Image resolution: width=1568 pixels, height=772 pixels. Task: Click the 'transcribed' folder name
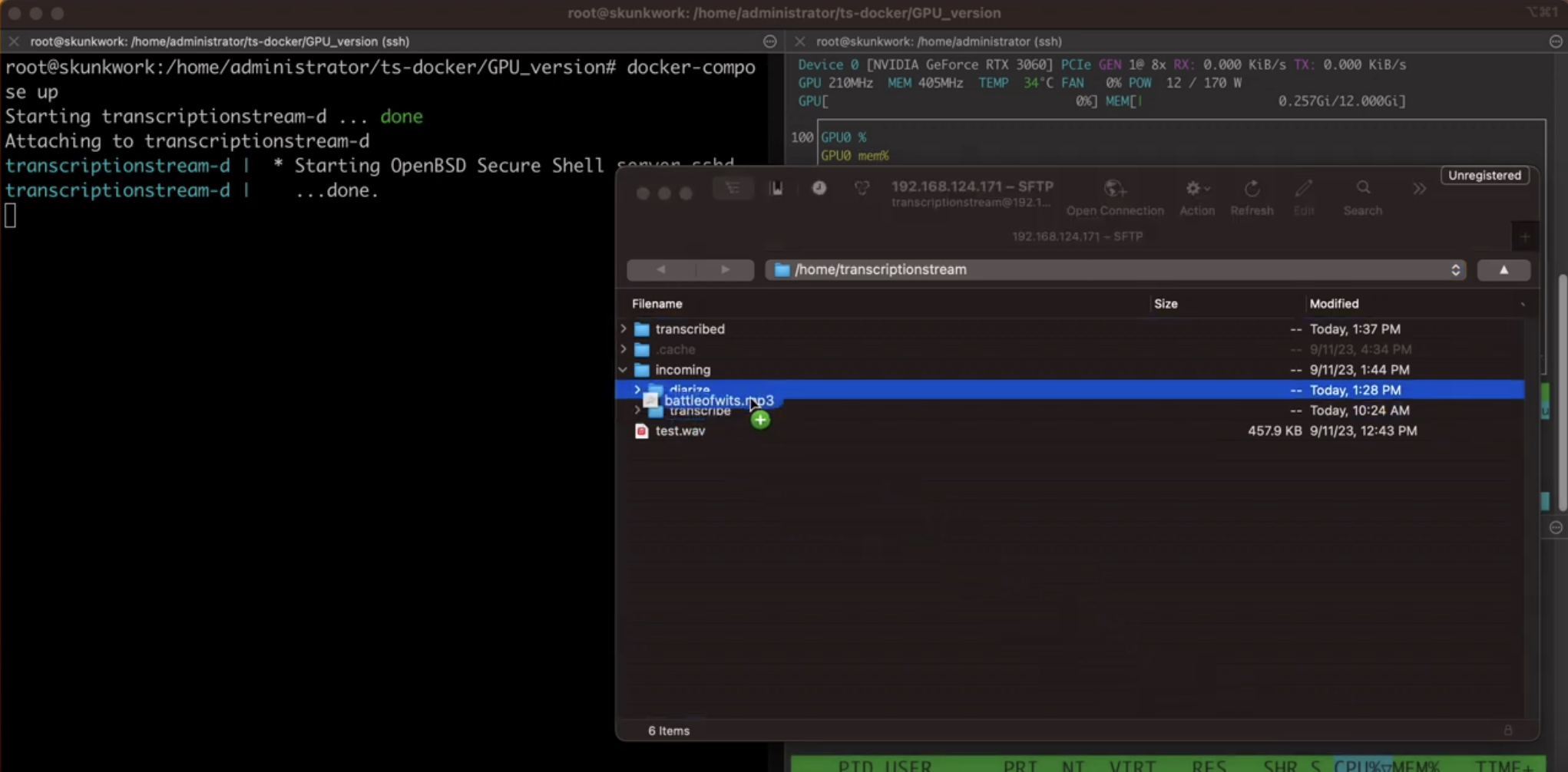690,329
